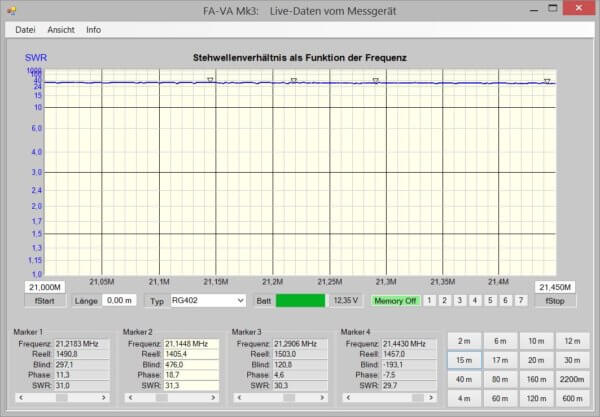This screenshot has width=600, height=417.
Task: Select memory slot 2
Action: (445, 301)
